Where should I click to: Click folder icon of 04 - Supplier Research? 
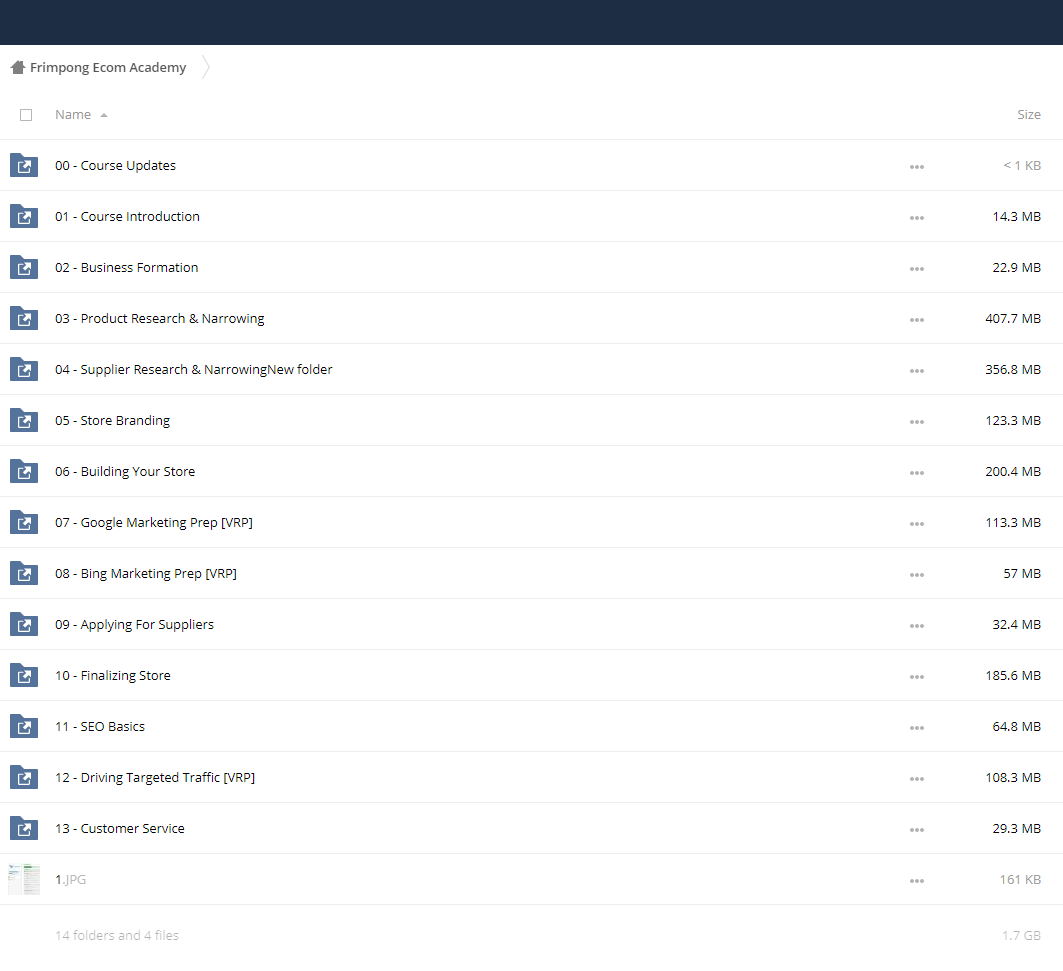24,369
